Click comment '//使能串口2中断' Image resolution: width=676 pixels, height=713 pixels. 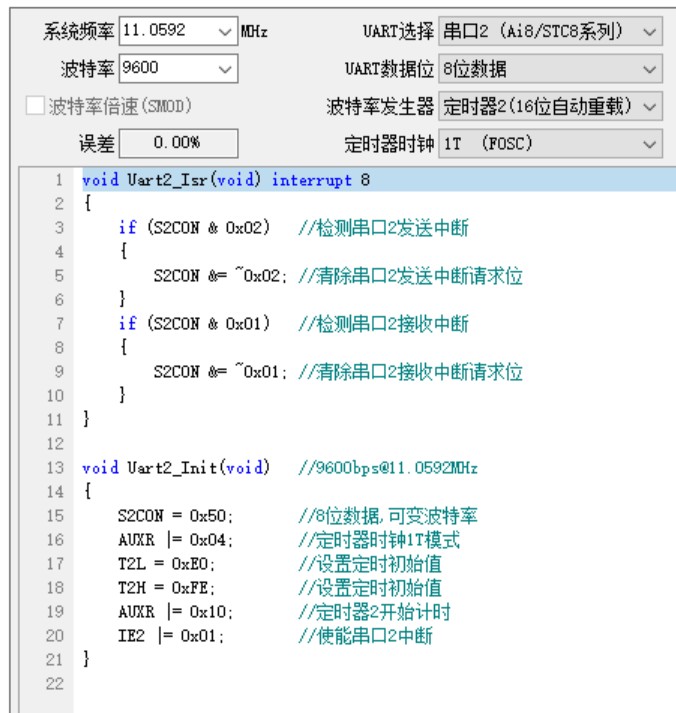coord(366,636)
